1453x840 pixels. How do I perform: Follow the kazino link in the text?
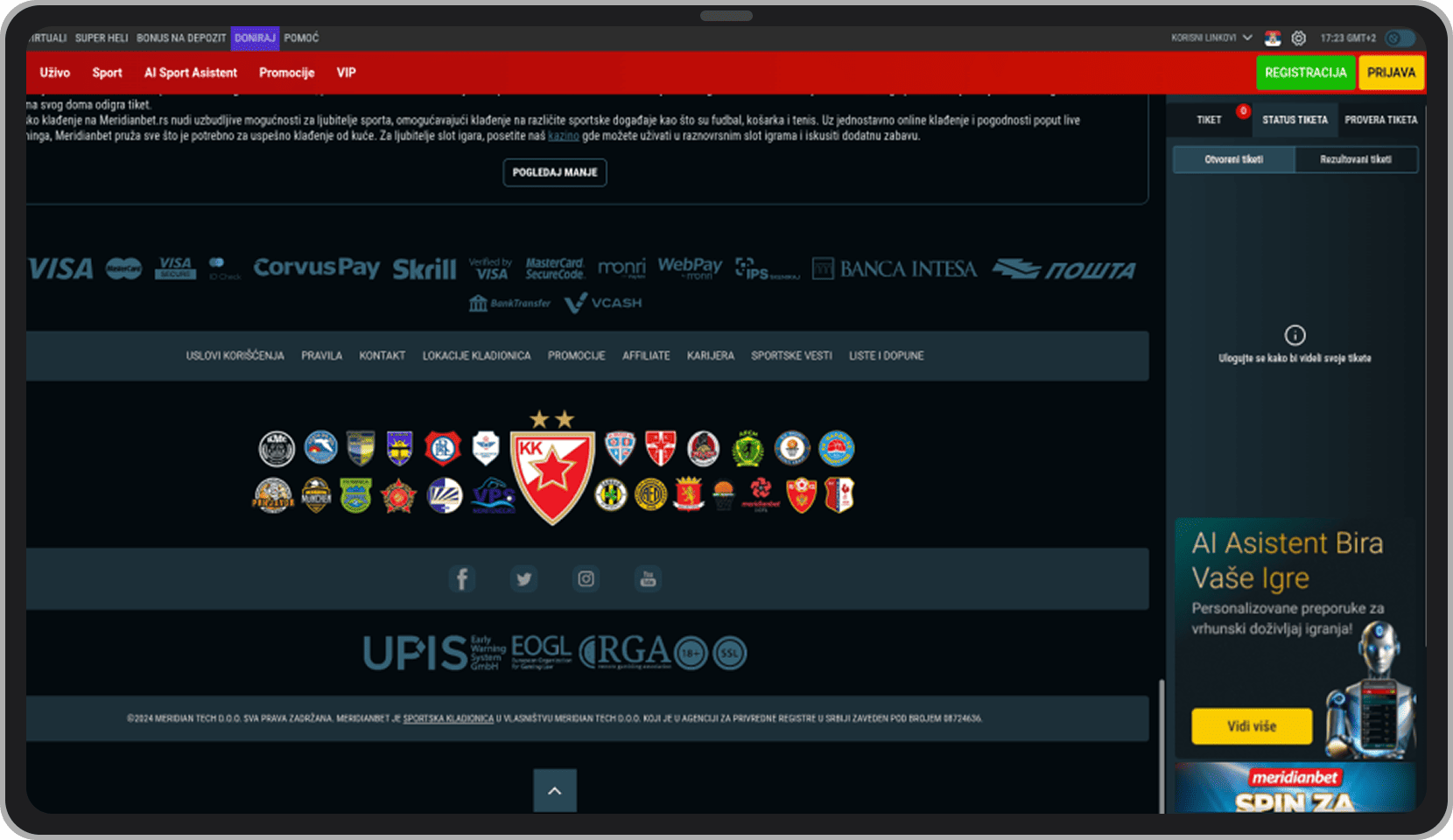pos(564,136)
